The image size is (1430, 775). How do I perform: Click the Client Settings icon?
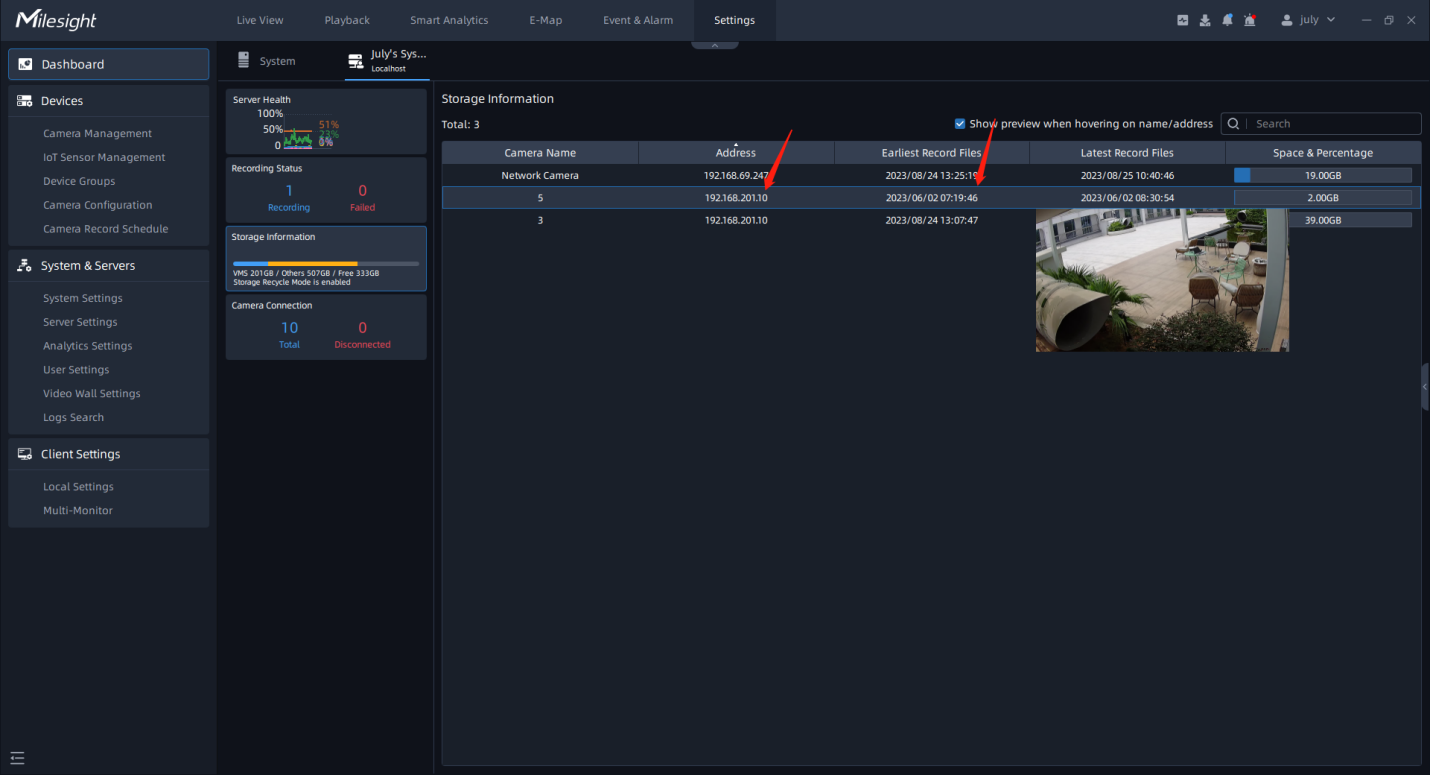click(x=23, y=453)
